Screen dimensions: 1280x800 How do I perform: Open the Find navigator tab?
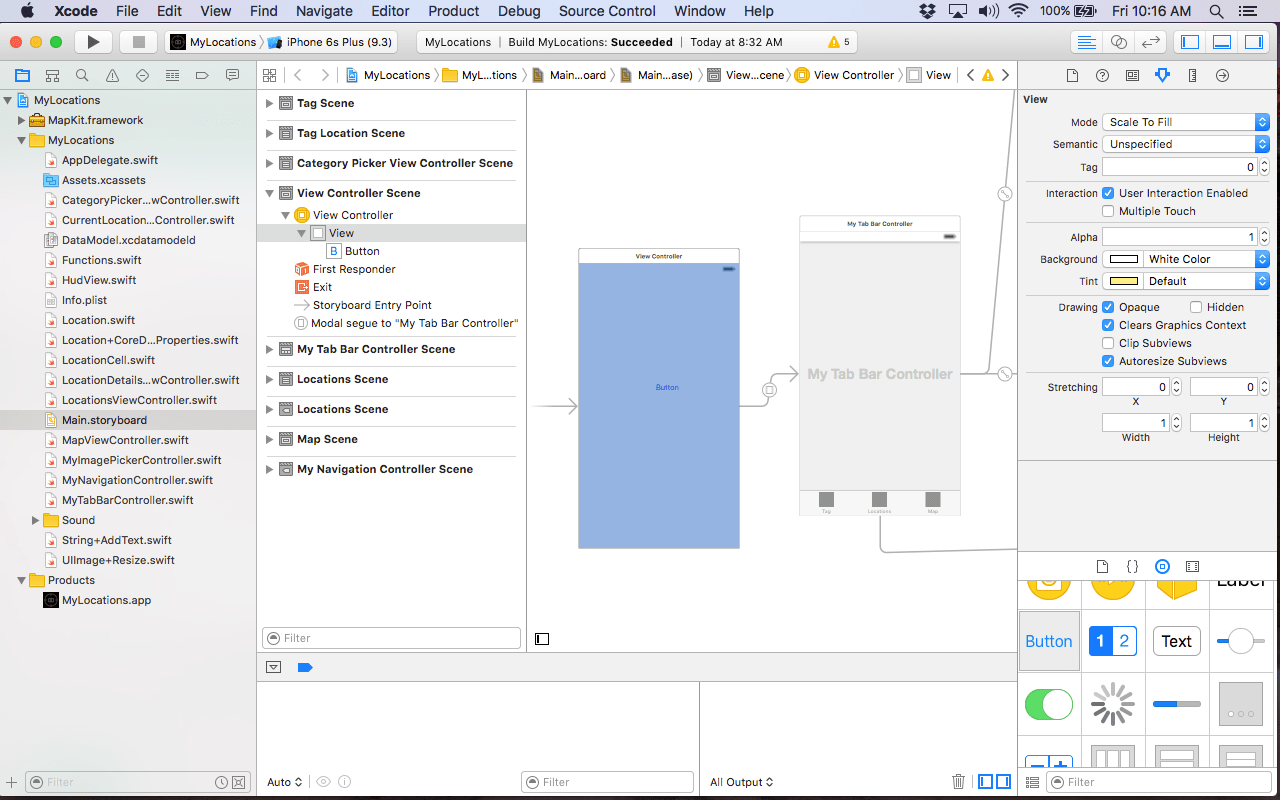[x=82, y=75]
